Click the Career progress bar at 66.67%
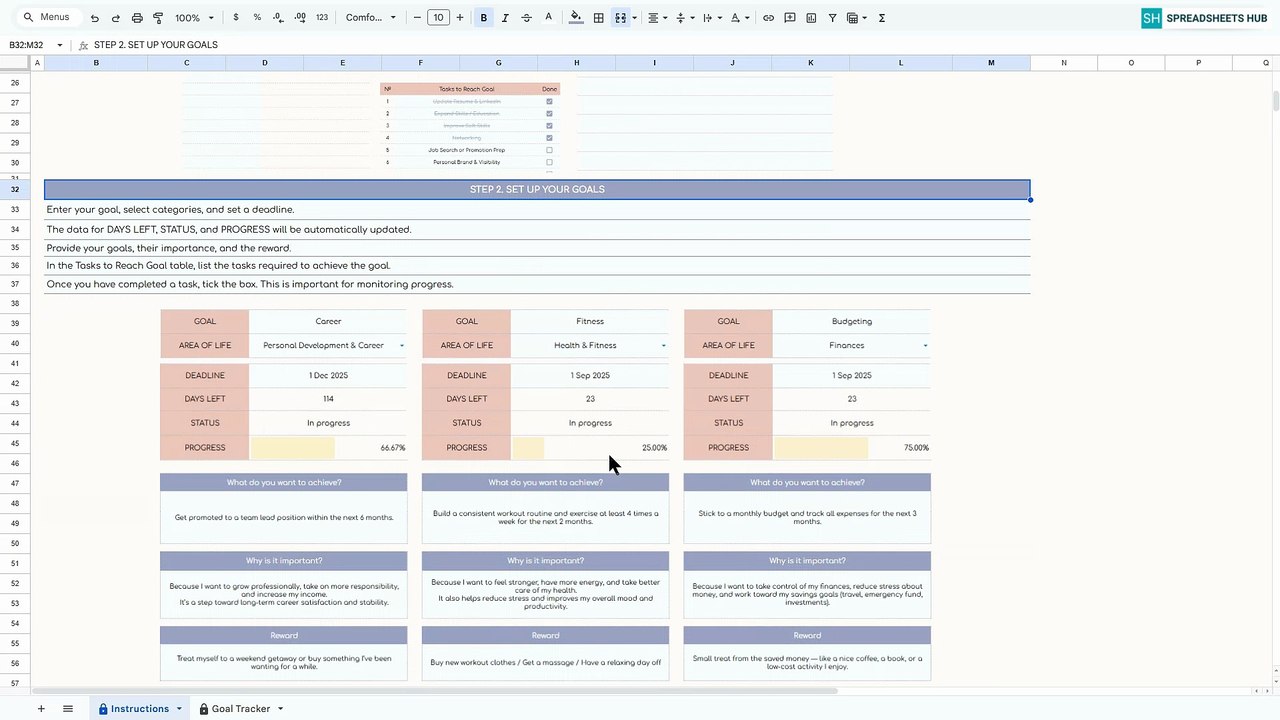The height and width of the screenshot is (720, 1280). (x=328, y=448)
